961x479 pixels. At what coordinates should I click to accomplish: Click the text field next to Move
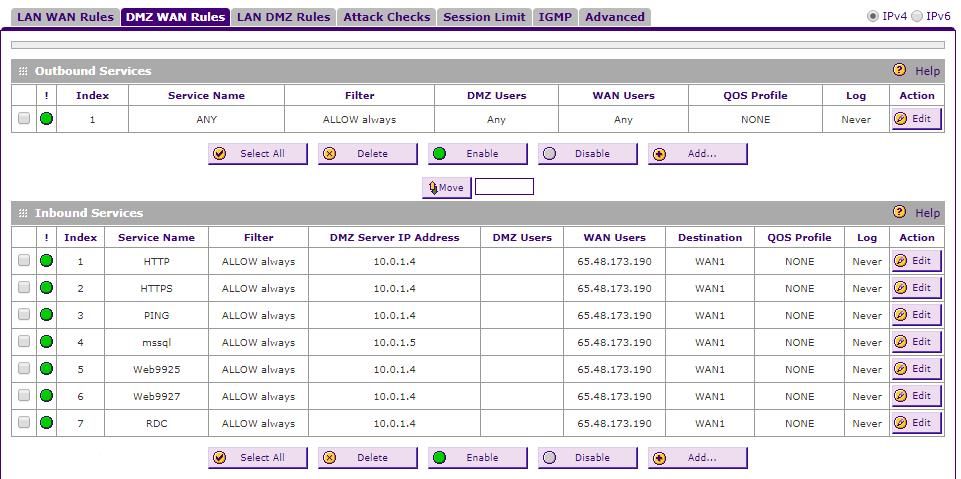(x=504, y=187)
